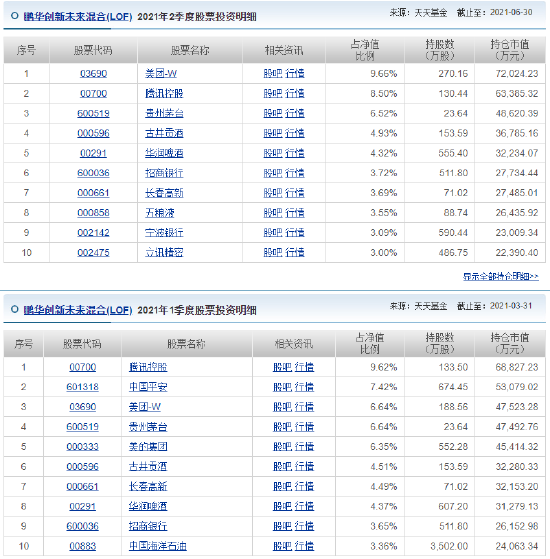Open stock code 000596 in Q1 table
Screen dimensions: 550x559
[83, 466]
